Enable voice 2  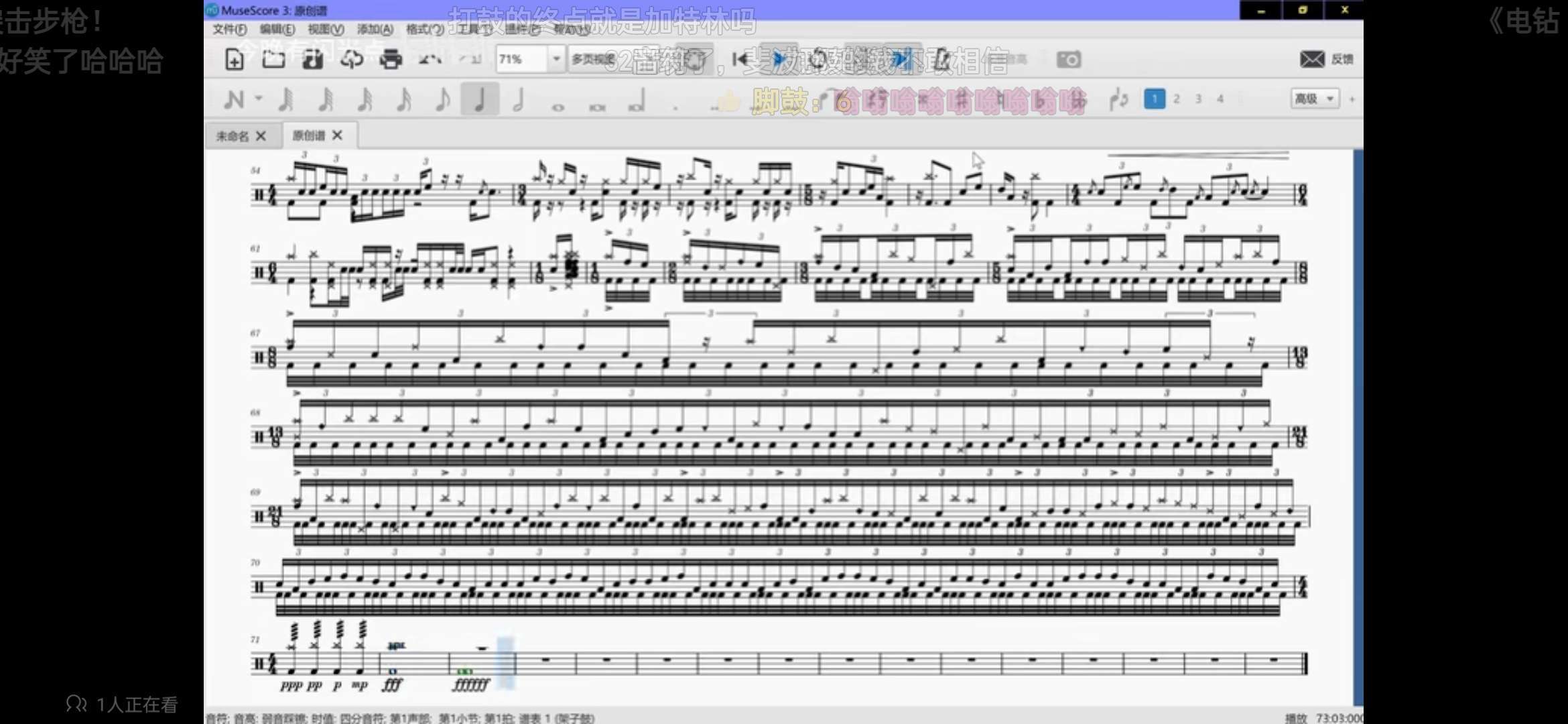(1176, 99)
